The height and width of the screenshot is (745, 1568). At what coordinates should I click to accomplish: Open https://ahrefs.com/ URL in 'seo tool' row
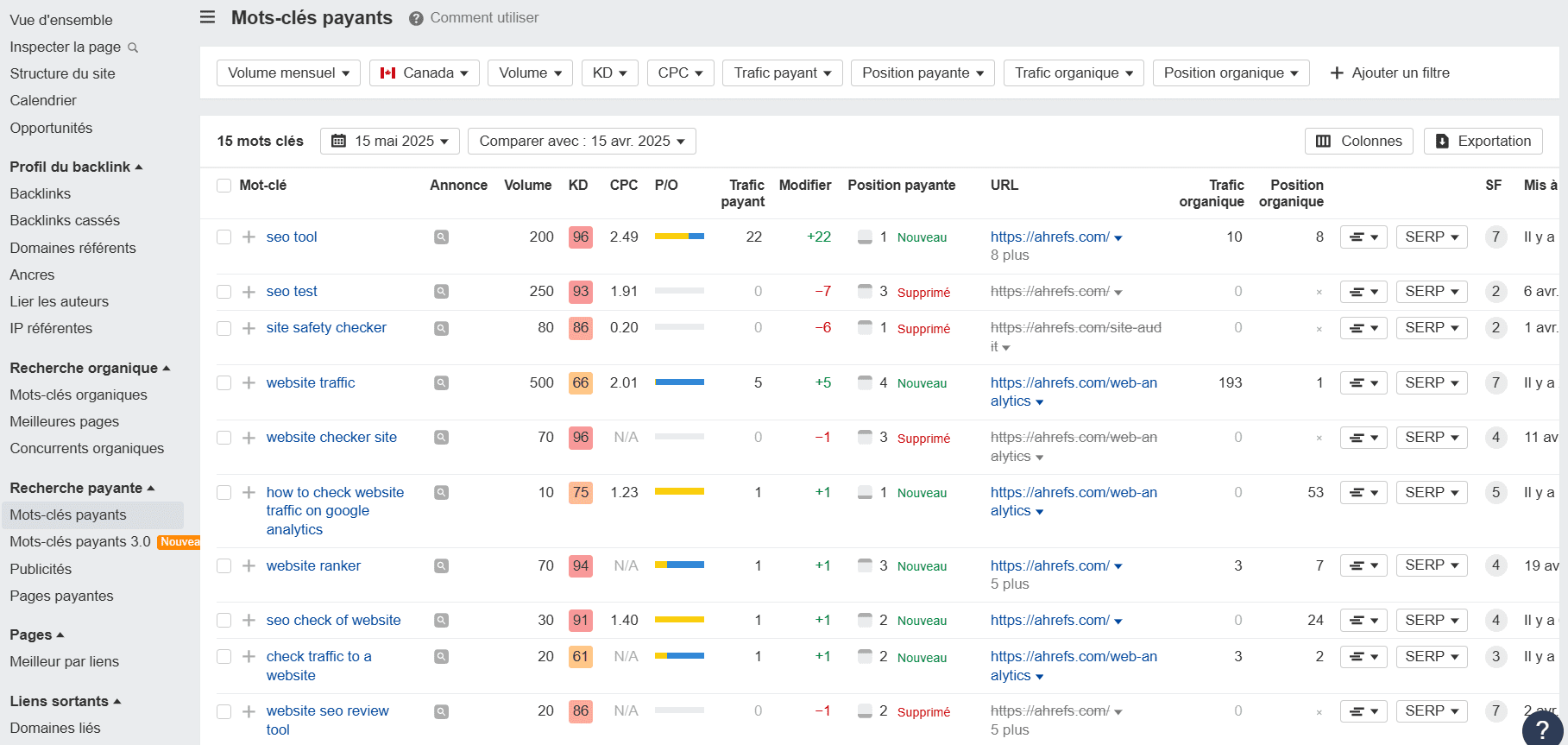[x=1050, y=237]
